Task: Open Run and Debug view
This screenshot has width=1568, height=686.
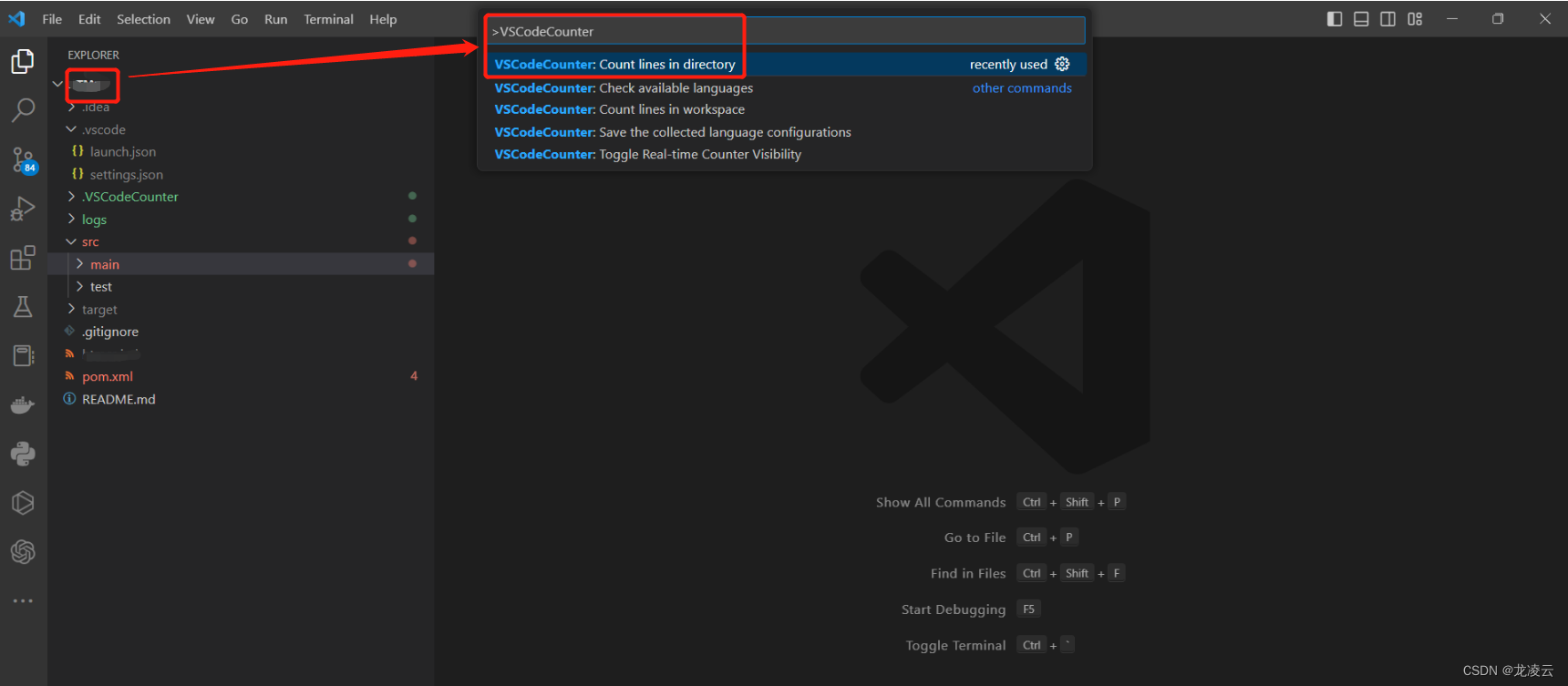Action: coord(23,209)
